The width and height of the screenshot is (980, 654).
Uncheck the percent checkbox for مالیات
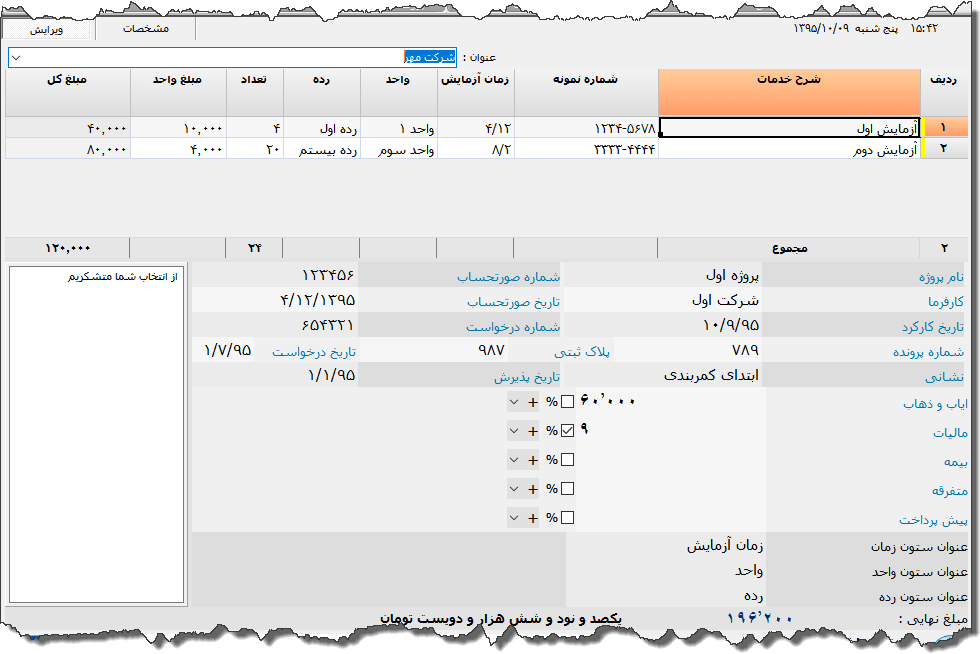567,431
